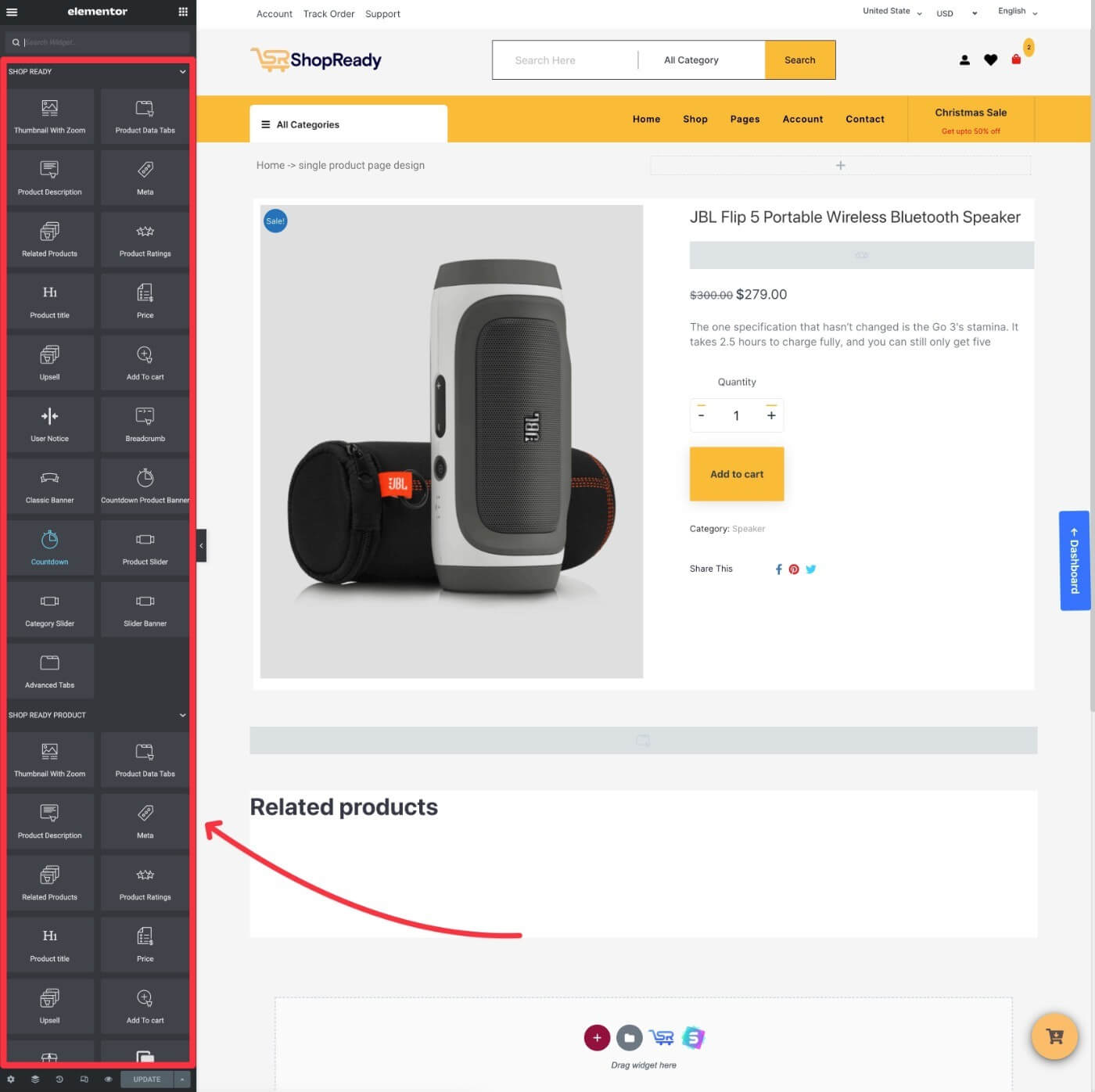Image resolution: width=1095 pixels, height=1092 pixels.
Task: Open Pages in navigation menu
Action: pyautogui.click(x=745, y=120)
